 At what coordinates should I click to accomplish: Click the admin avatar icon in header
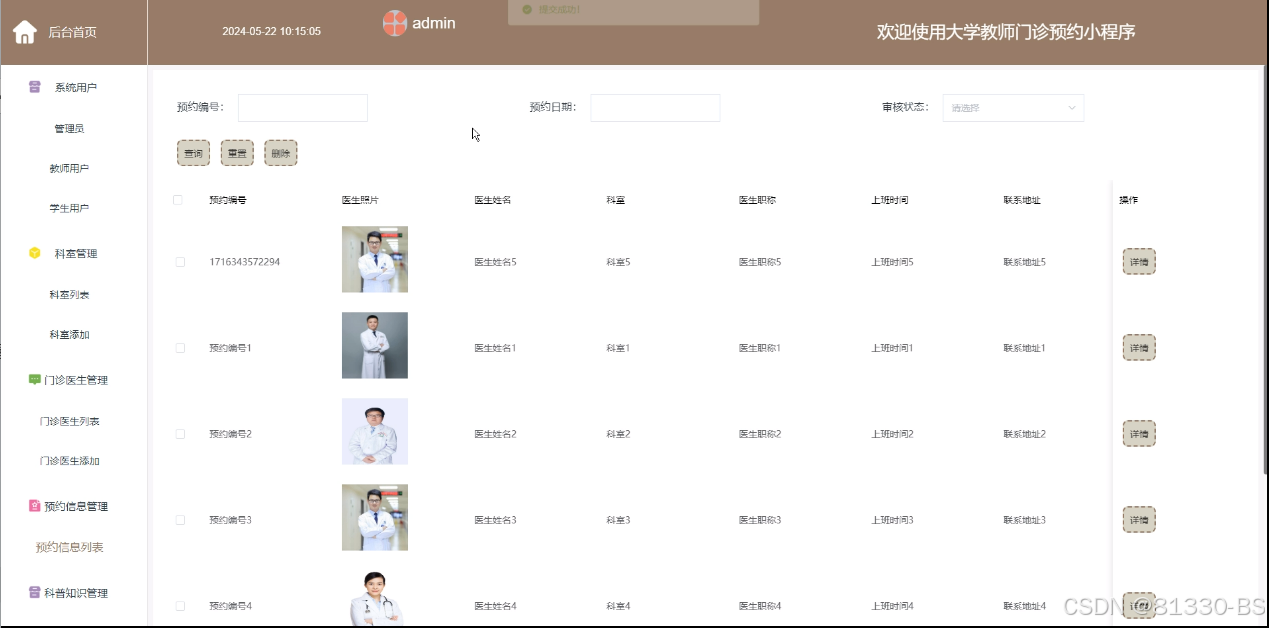coord(395,23)
